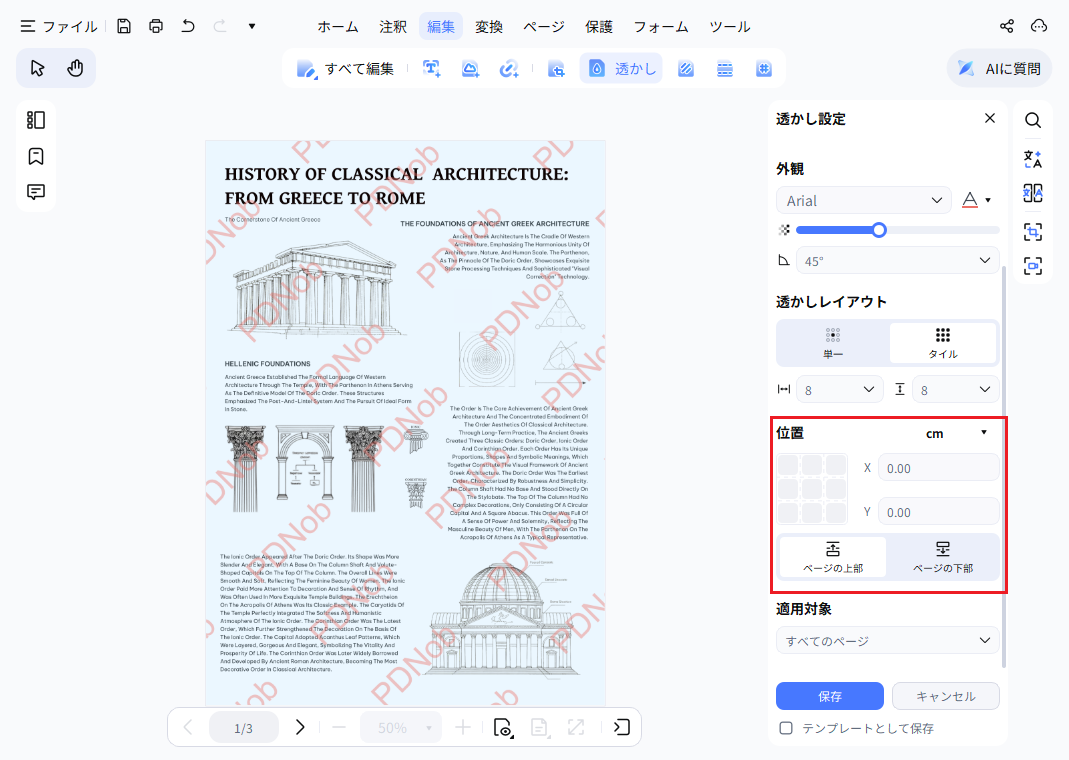Click the キャンセル button
Image resolution: width=1069 pixels, height=760 pixels.
point(946,696)
